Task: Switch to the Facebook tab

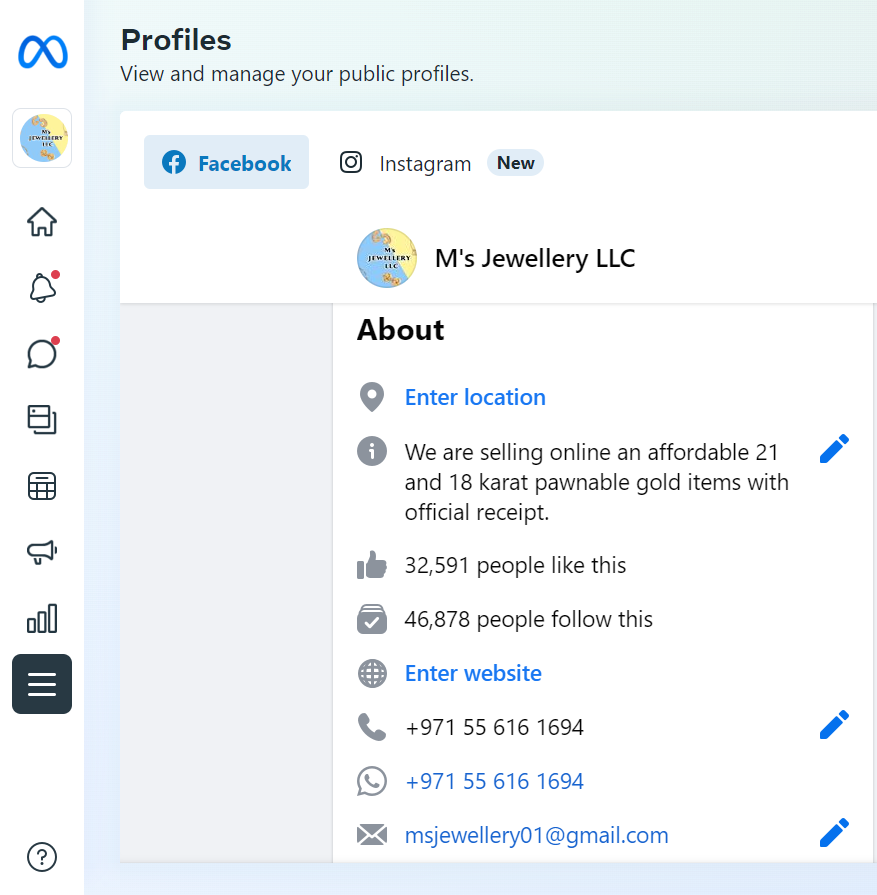Action: pyautogui.click(x=227, y=163)
